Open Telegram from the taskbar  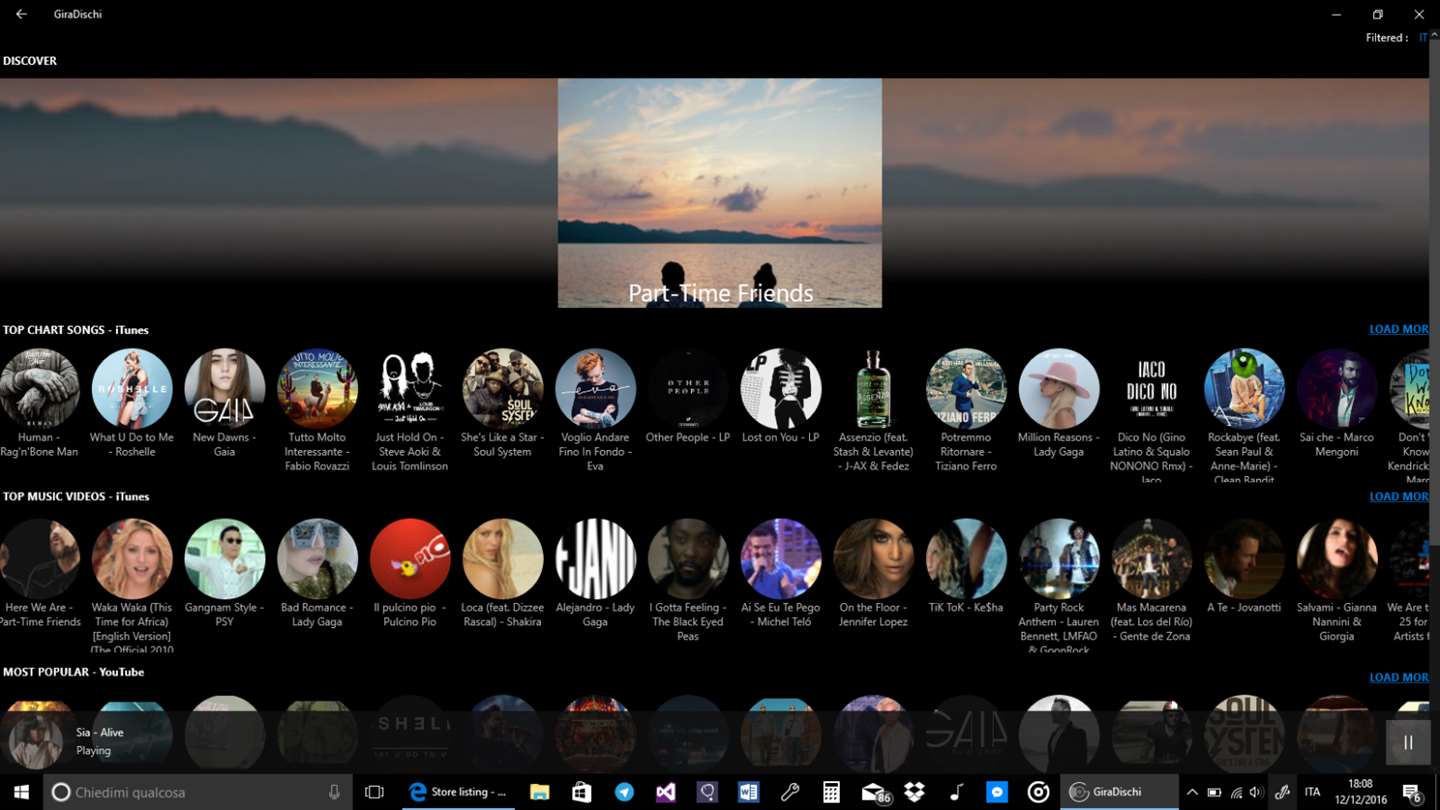click(624, 792)
